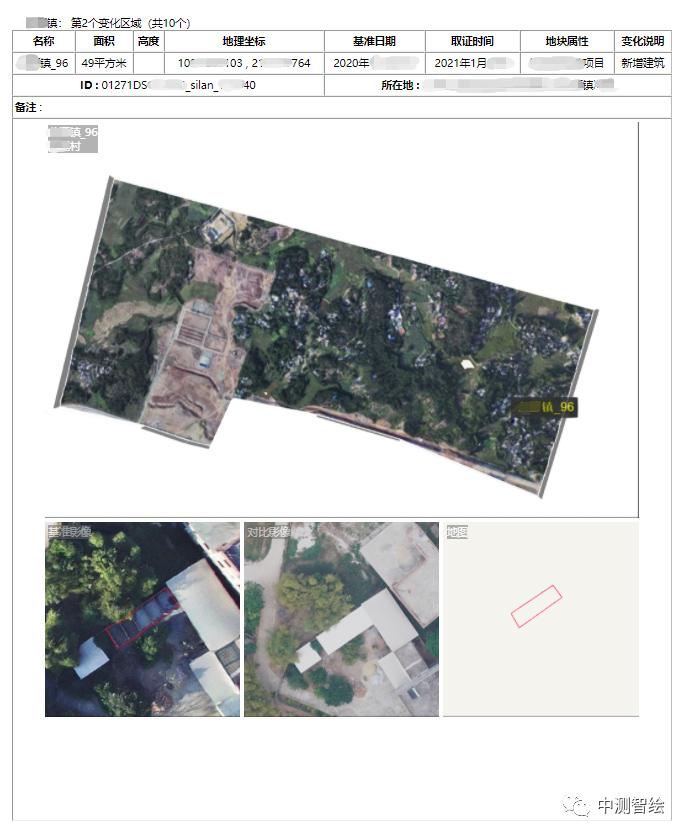Click the 49平方米 area cell
The image size is (686, 836).
point(104,63)
